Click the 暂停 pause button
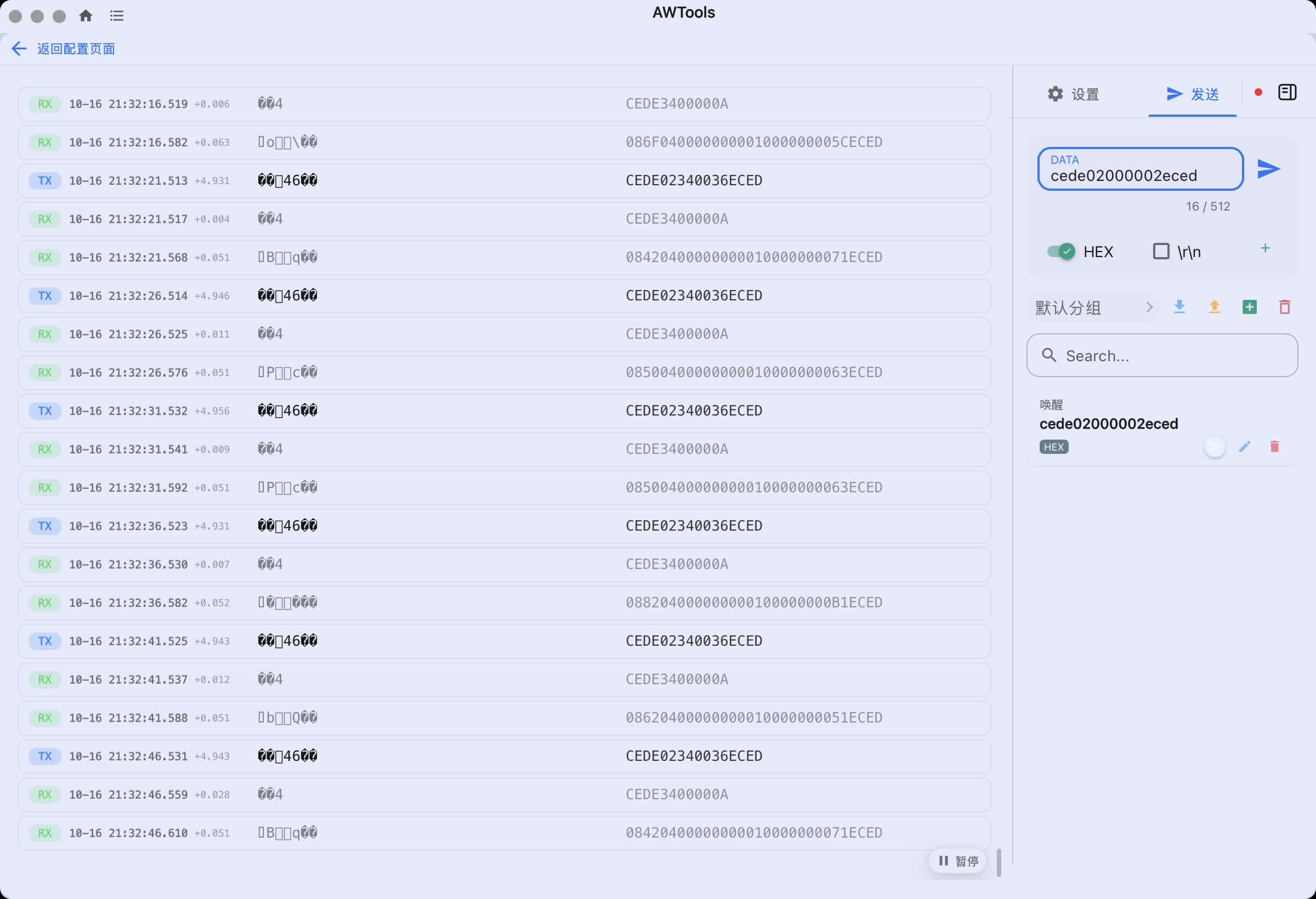Screen dimensions: 1316x899 coord(957,861)
